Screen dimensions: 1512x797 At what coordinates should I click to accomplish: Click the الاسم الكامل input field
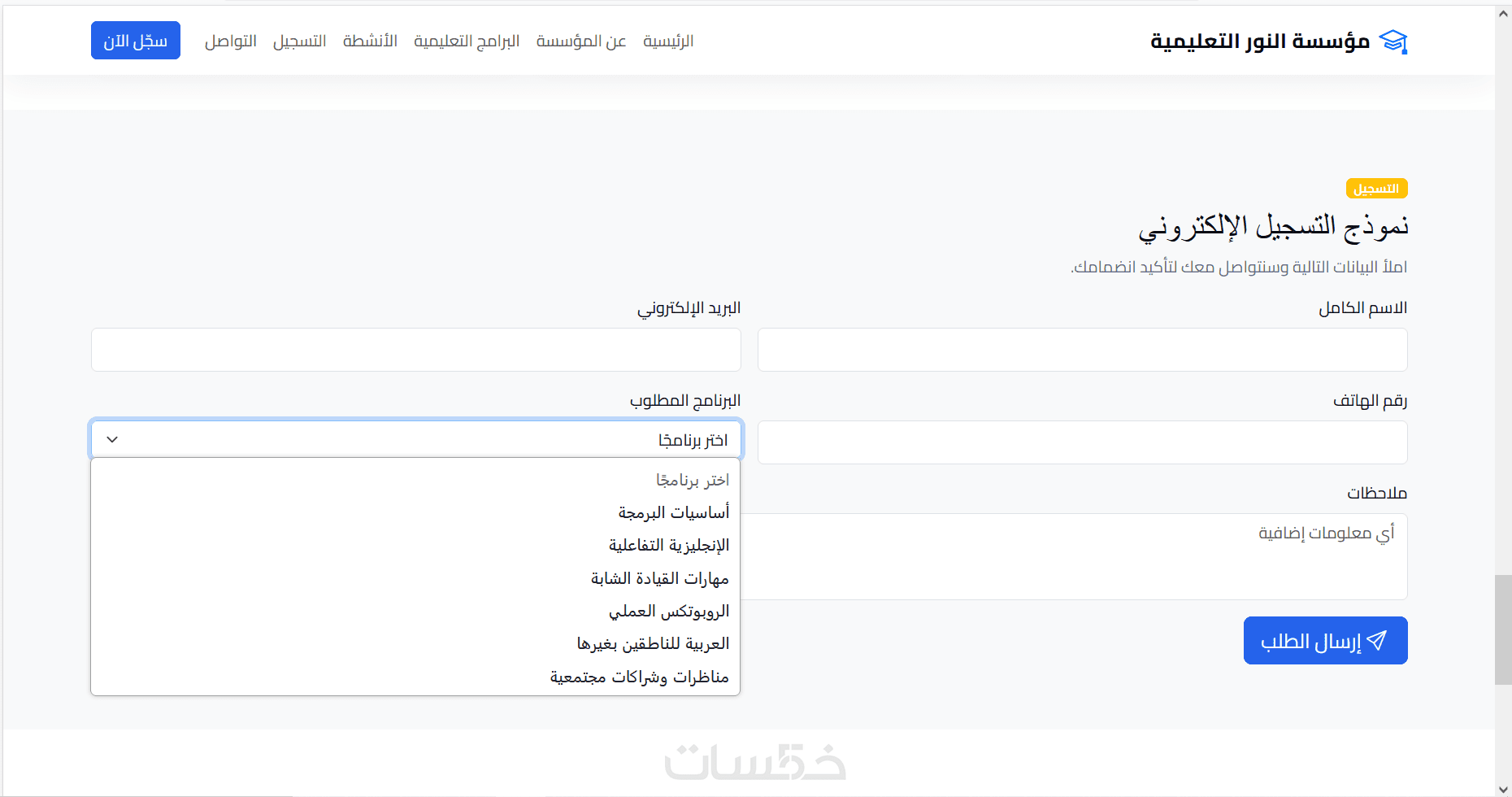click(1082, 350)
